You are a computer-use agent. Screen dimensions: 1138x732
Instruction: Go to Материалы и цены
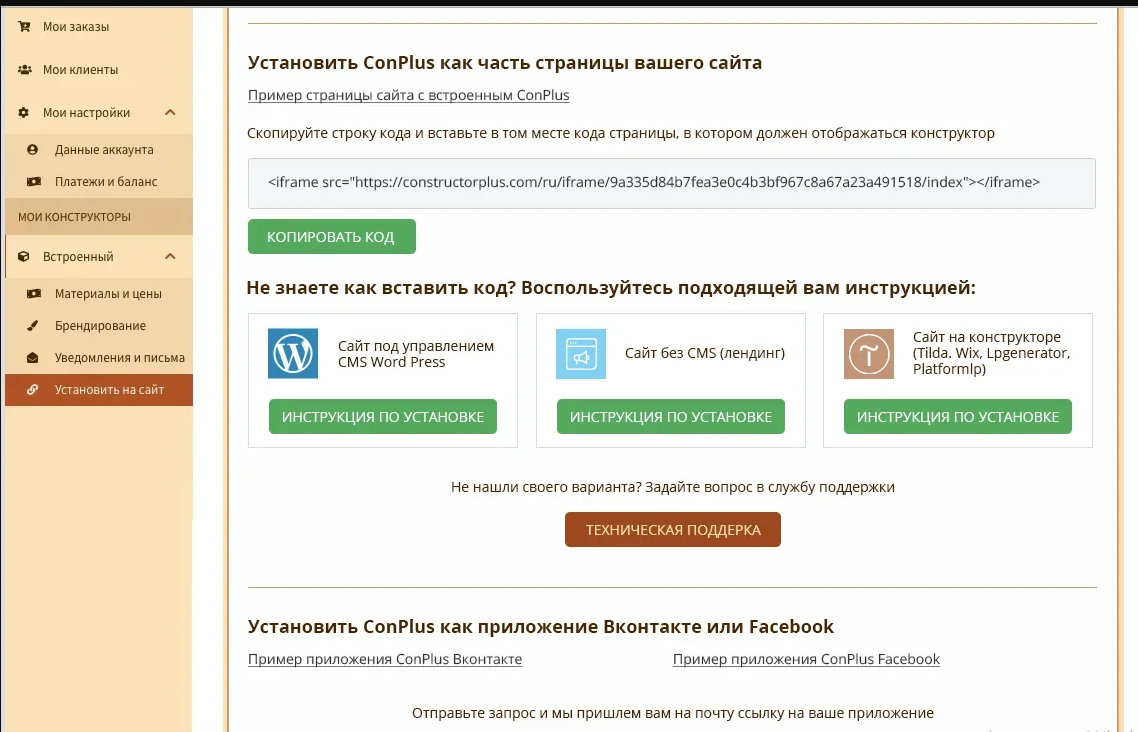(108, 294)
